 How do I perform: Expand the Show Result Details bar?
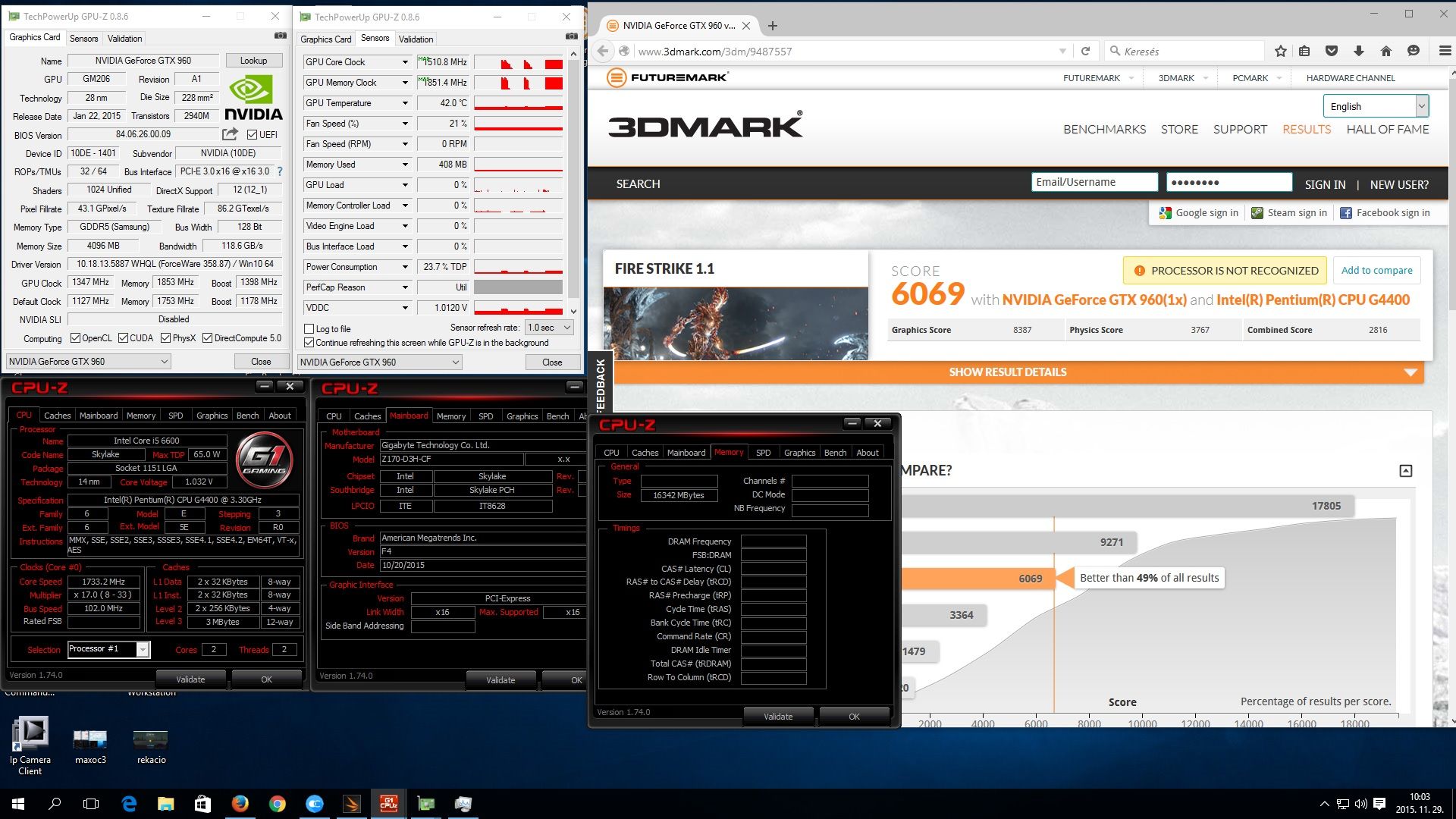pos(1007,372)
